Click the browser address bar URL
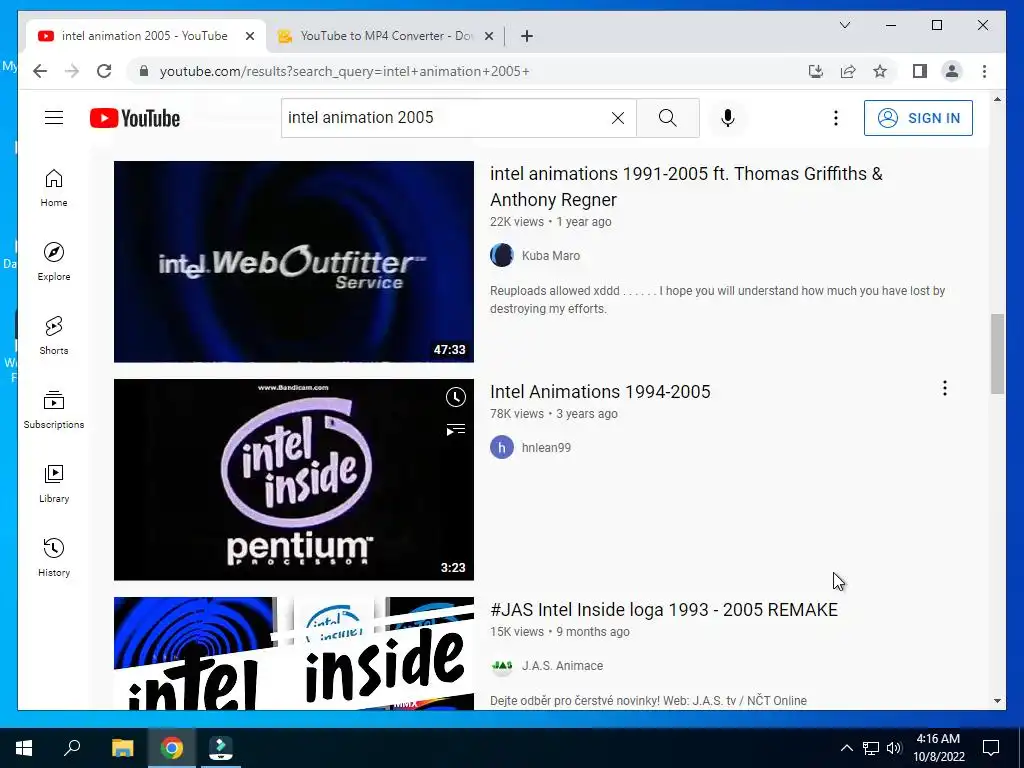The image size is (1024, 768). click(345, 71)
